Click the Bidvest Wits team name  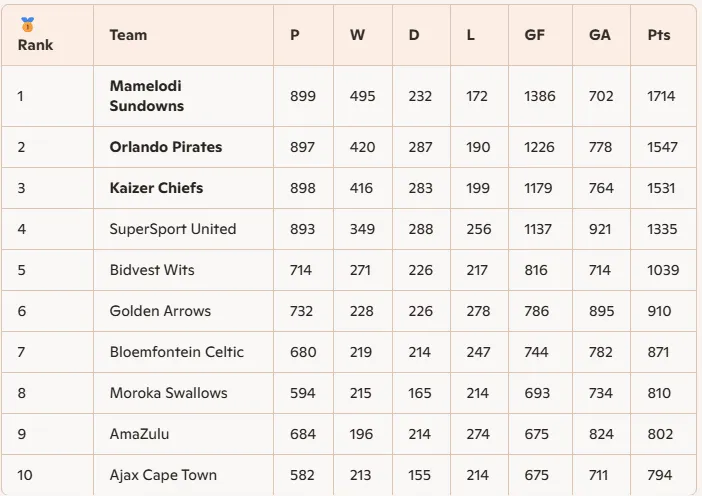tap(152, 270)
